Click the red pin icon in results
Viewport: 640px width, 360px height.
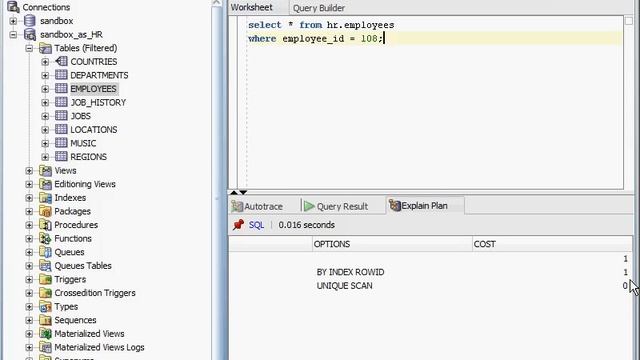click(x=238, y=225)
